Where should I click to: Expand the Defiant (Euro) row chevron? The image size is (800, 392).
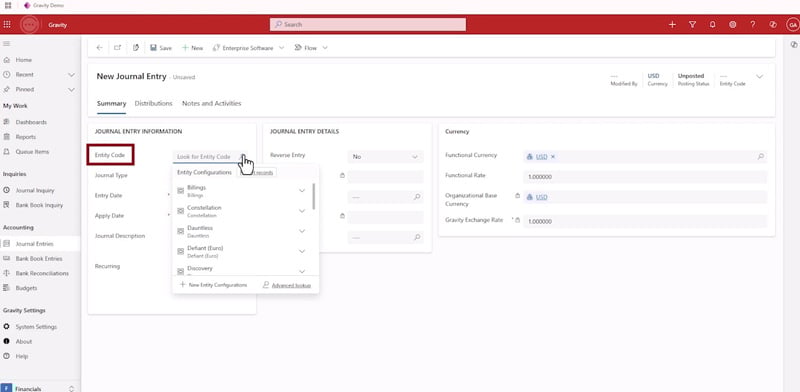[x=302, y=251]
